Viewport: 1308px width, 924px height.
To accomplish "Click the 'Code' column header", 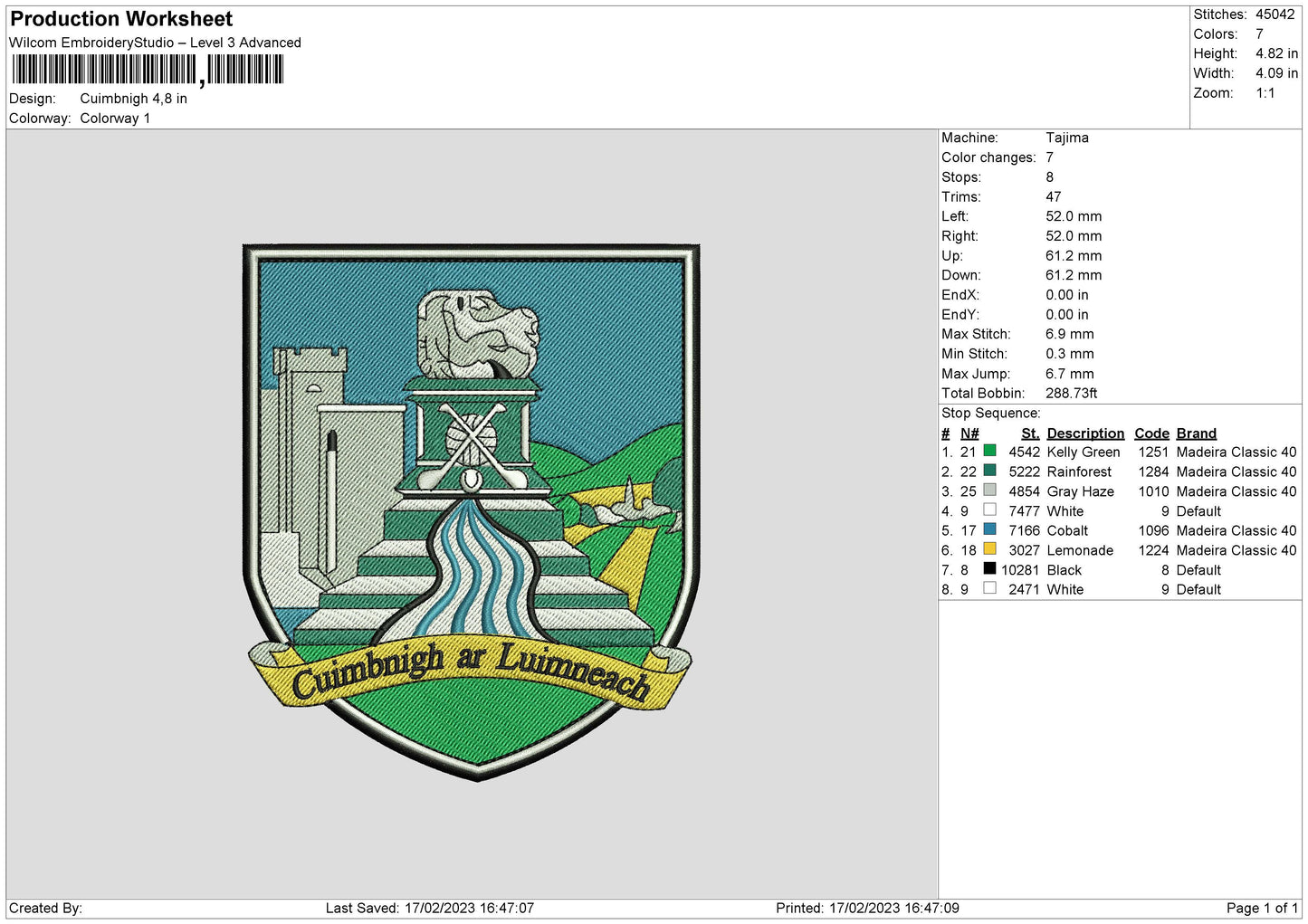I will [x=1151, y=433].
